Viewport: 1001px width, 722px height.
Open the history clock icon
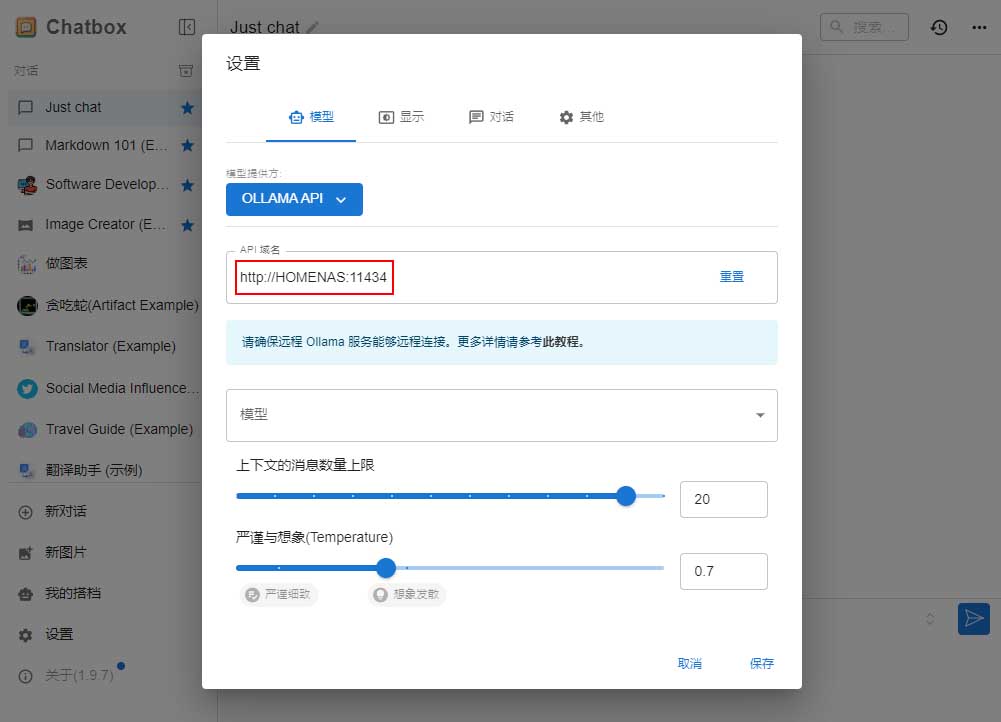tap(938, 27)
